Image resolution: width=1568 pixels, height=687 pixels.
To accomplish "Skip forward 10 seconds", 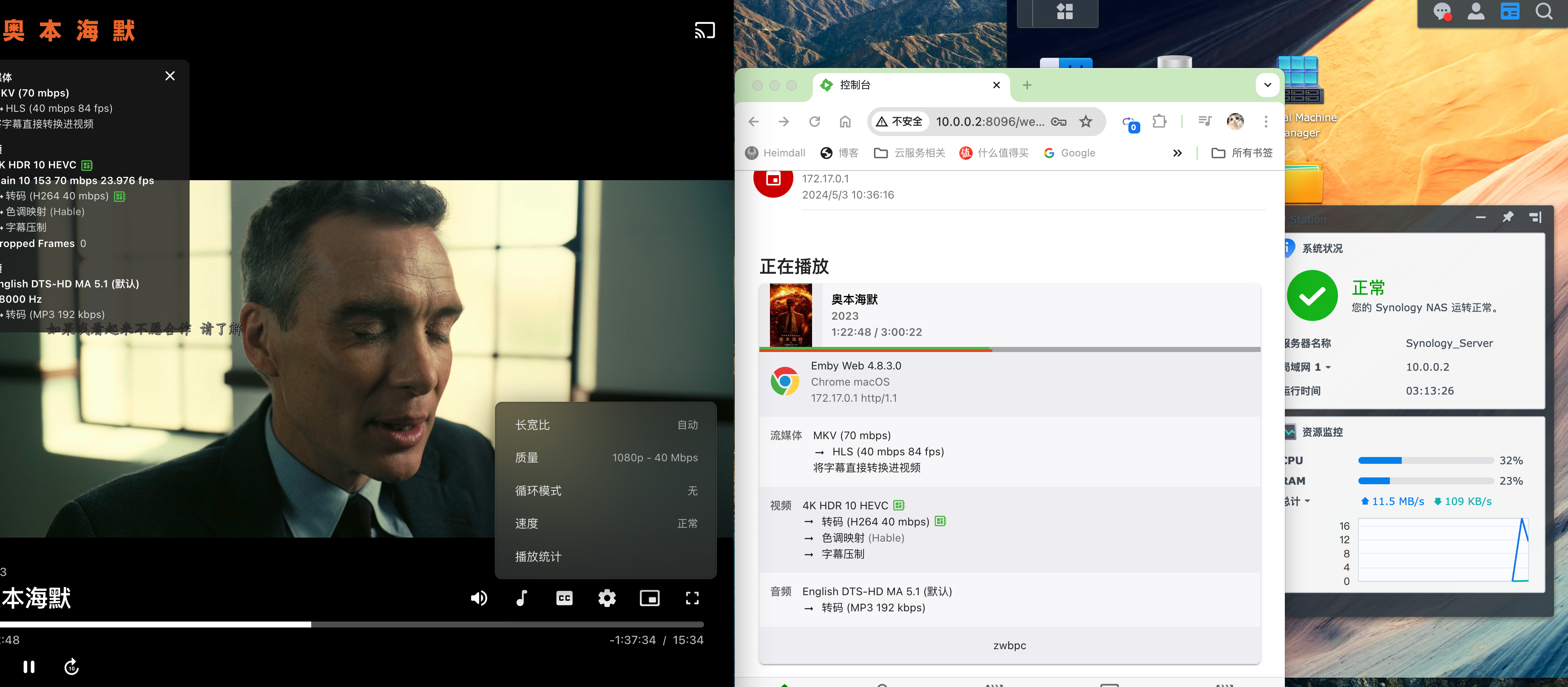I will [72, 667].
